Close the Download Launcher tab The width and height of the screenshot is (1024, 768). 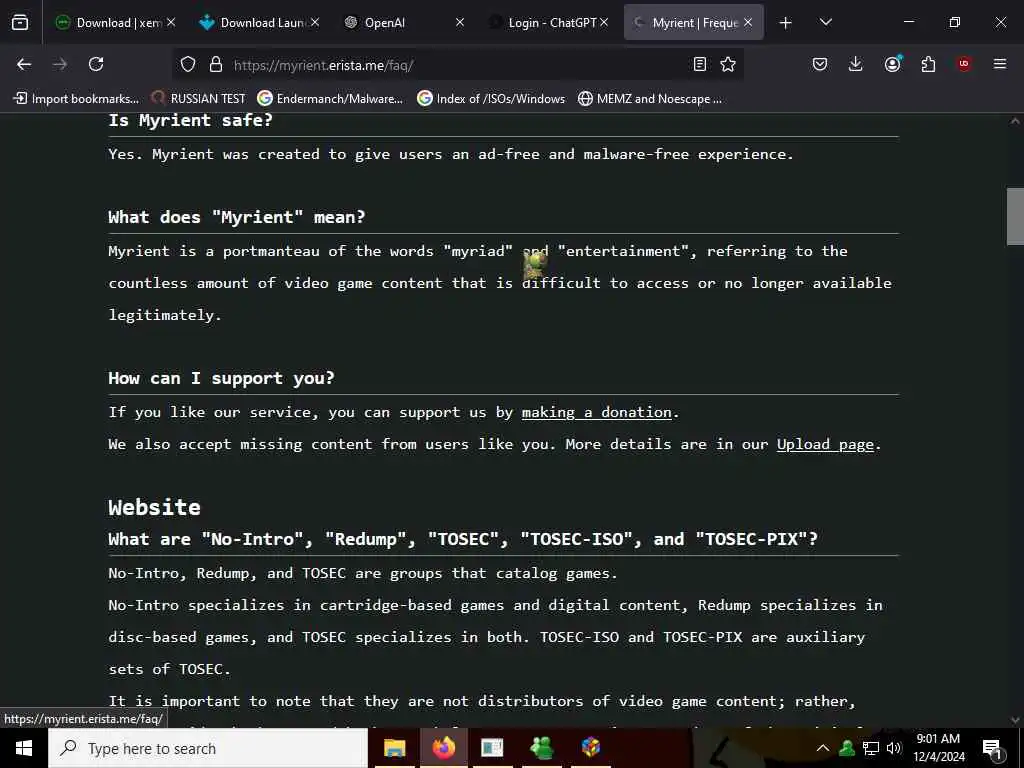[315, 23]
